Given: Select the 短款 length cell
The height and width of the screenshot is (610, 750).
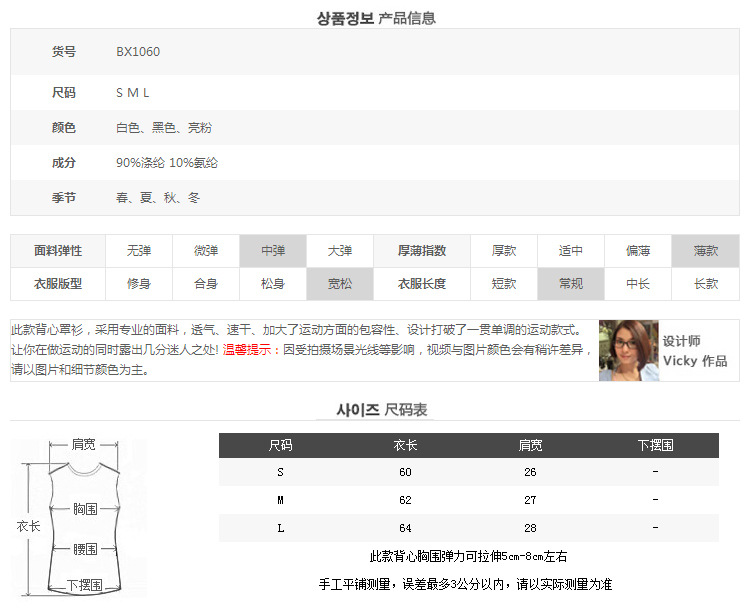Looking at the screenshot, I should 504,284.
